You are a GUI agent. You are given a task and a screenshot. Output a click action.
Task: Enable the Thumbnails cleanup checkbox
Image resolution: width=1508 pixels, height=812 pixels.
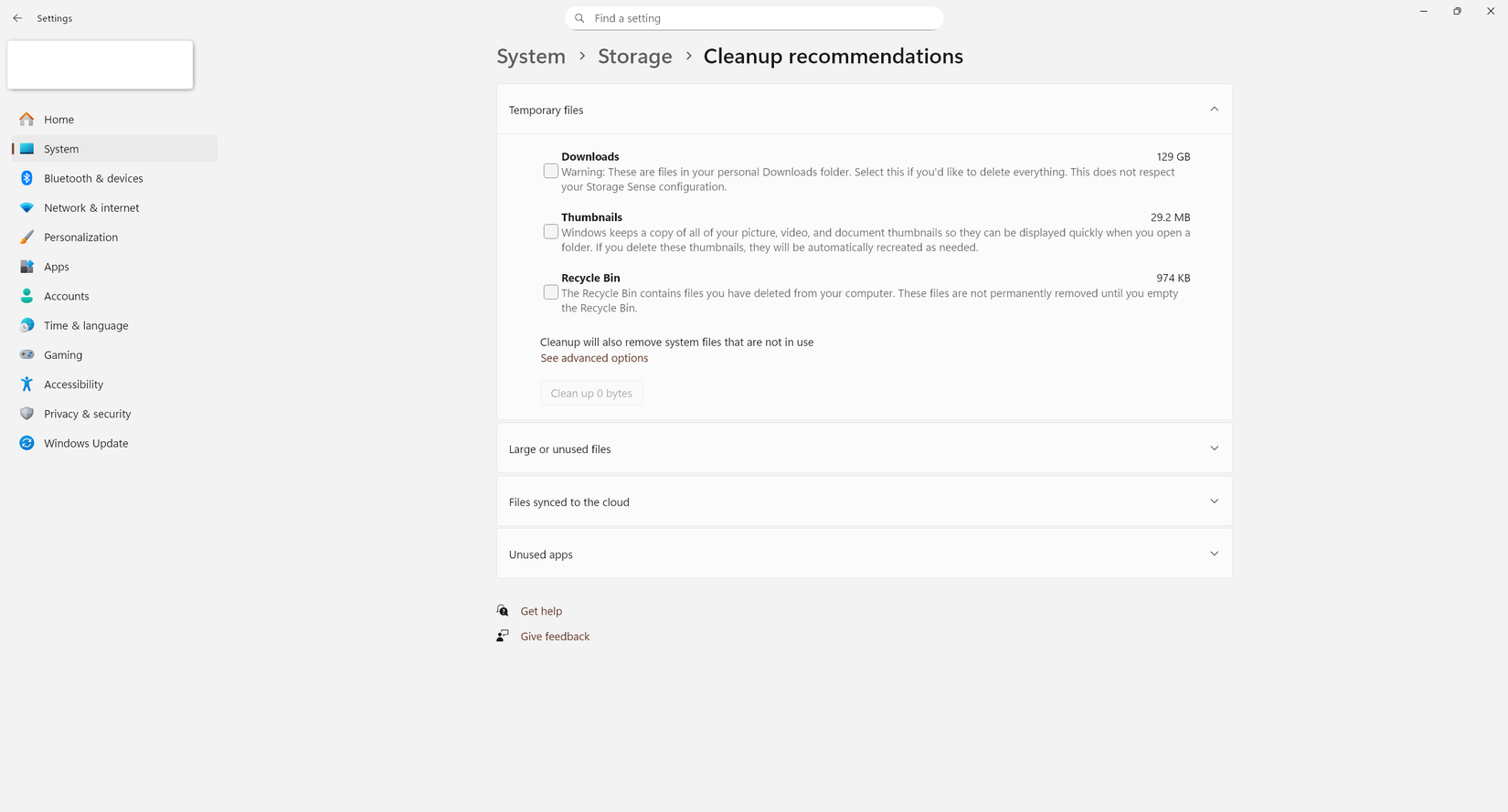click(550, 232)
